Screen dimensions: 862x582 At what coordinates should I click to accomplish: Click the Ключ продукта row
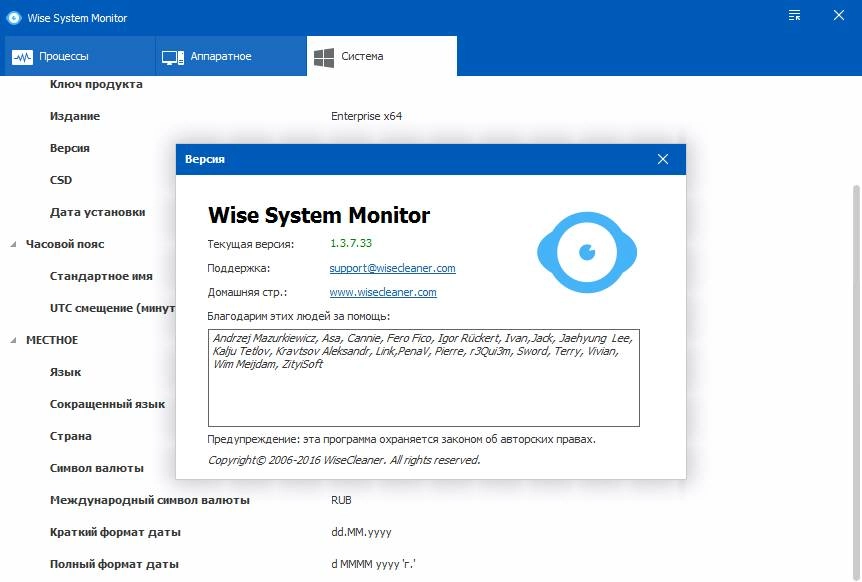click(x=96, y=84)
